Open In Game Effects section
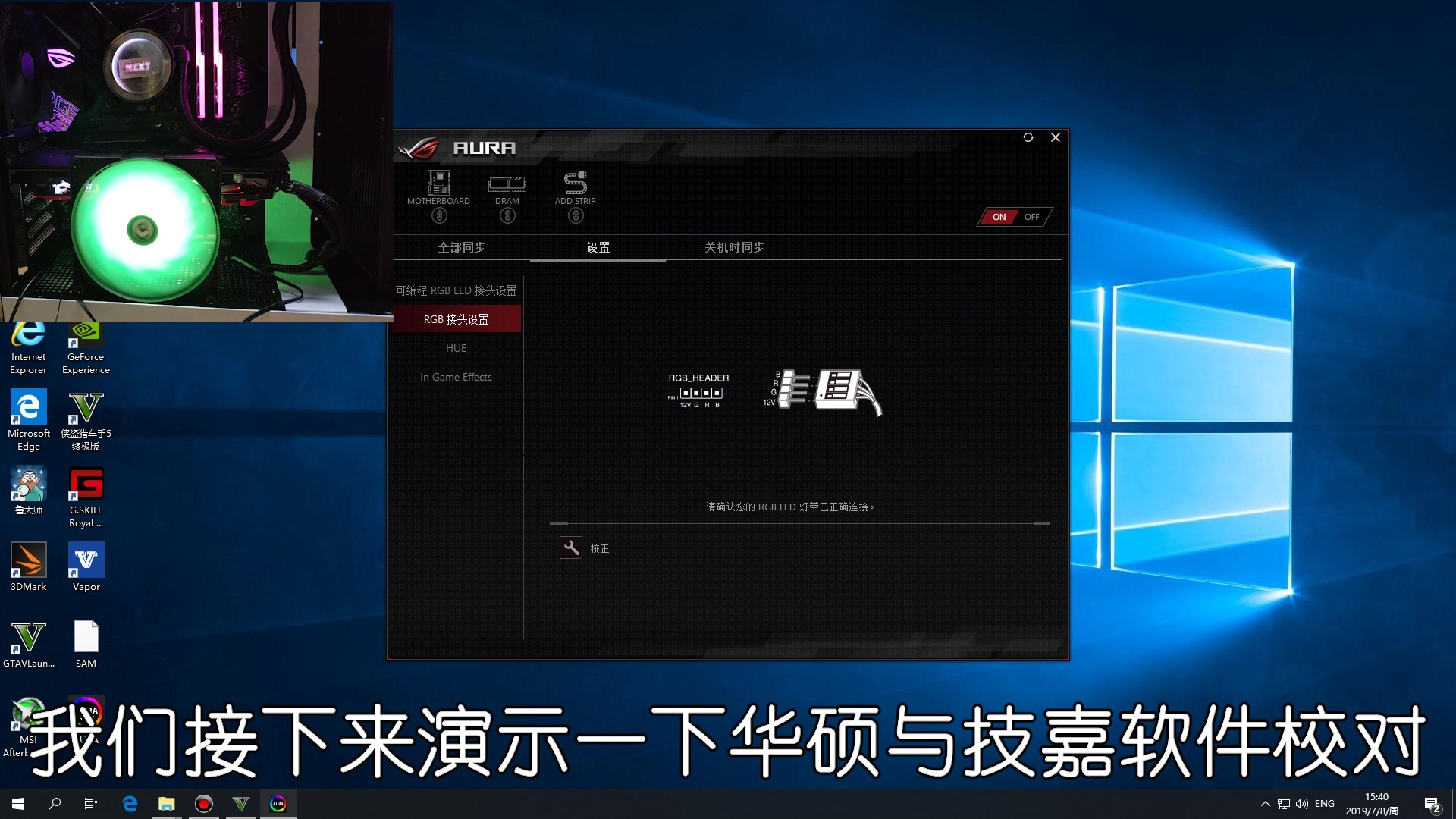 tap(456, 376)
